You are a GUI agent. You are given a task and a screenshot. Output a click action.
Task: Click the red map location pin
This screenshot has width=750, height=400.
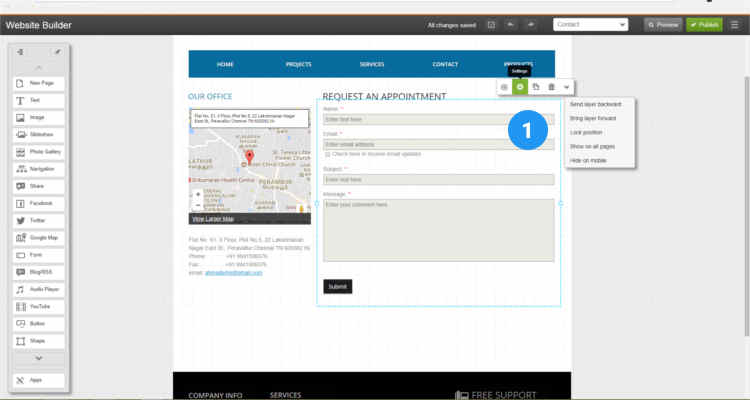(249, 157)
